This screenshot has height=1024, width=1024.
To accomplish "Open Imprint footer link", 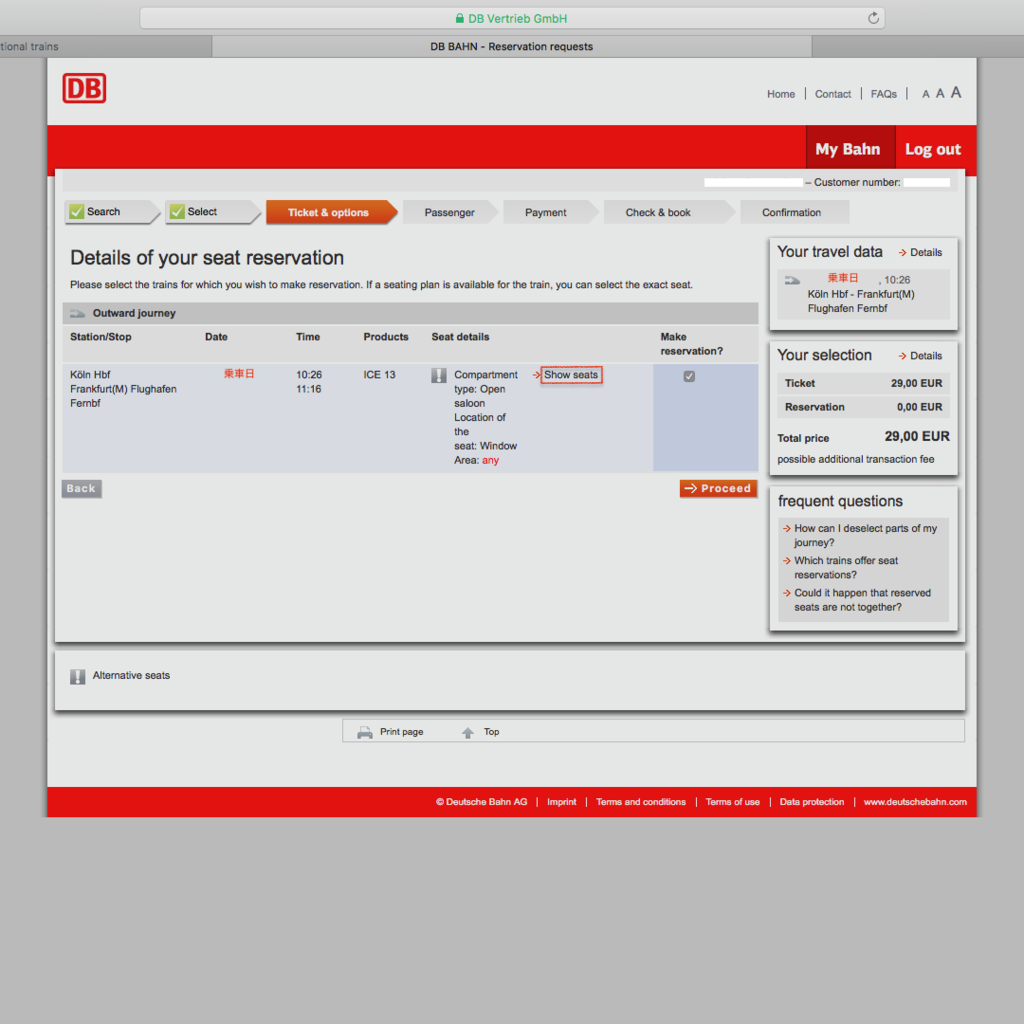I will pos(562,802).
